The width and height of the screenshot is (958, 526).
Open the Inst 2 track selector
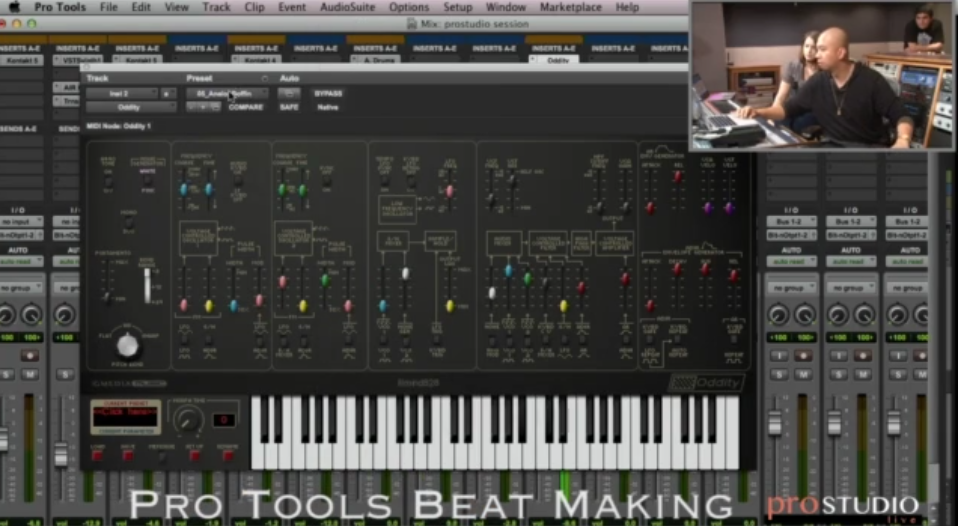click(122, 93)
